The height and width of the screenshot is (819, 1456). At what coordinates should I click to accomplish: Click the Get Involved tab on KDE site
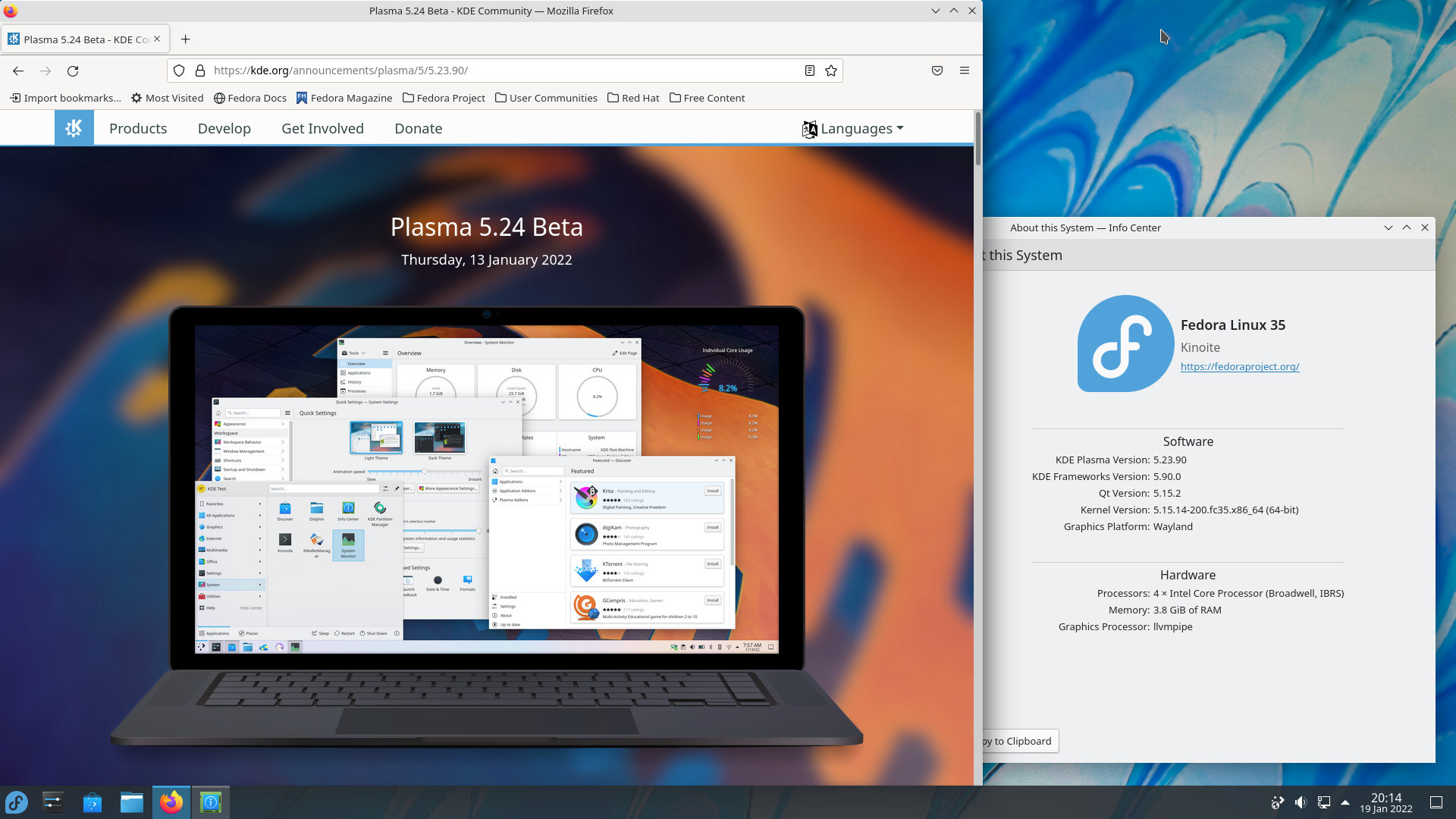322,128
